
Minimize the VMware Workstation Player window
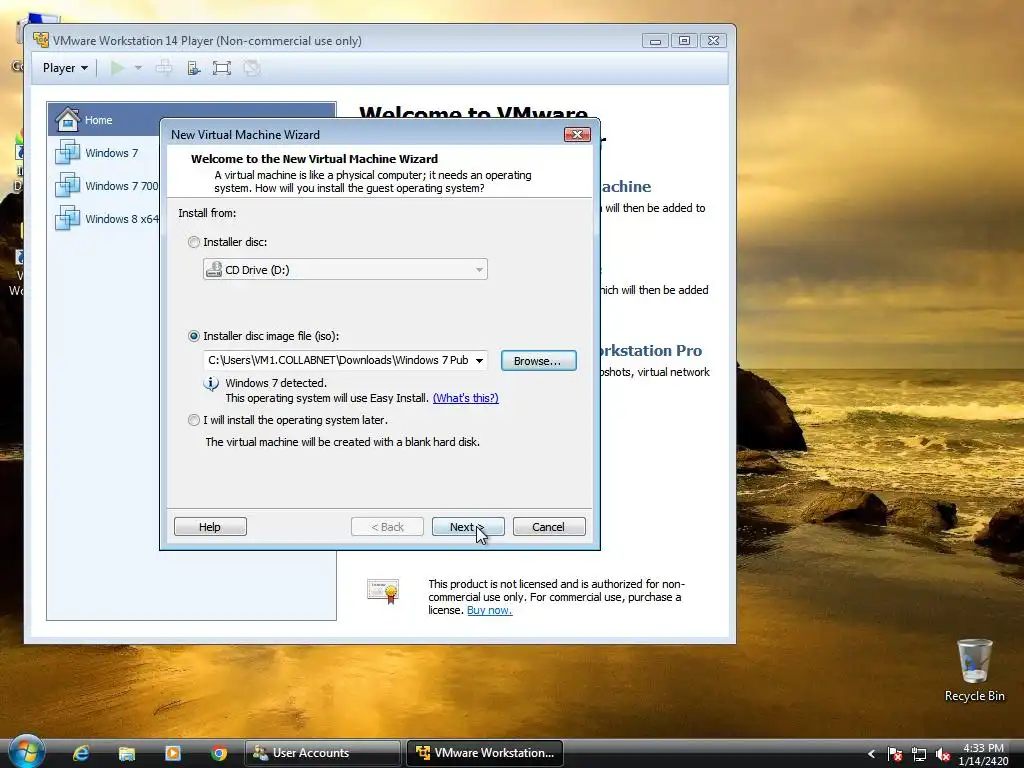tap(656, 40)
